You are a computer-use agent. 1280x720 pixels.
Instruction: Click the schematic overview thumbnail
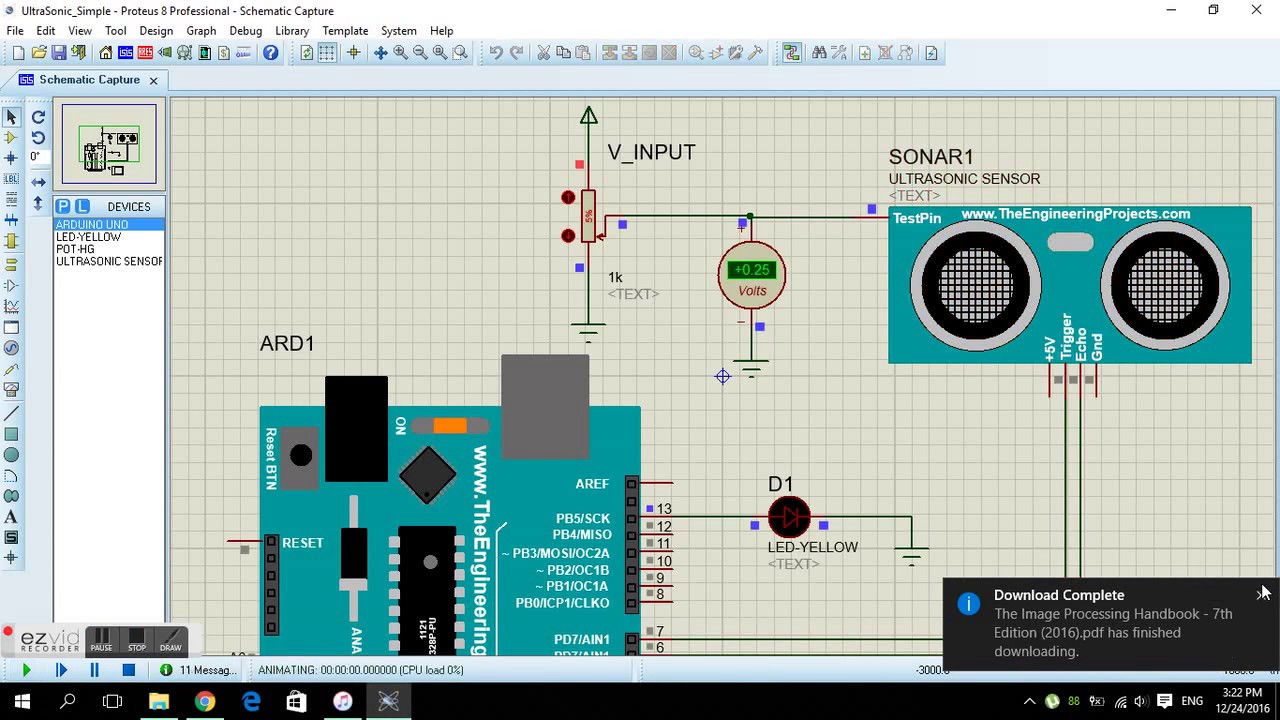[x=109, y=144]
